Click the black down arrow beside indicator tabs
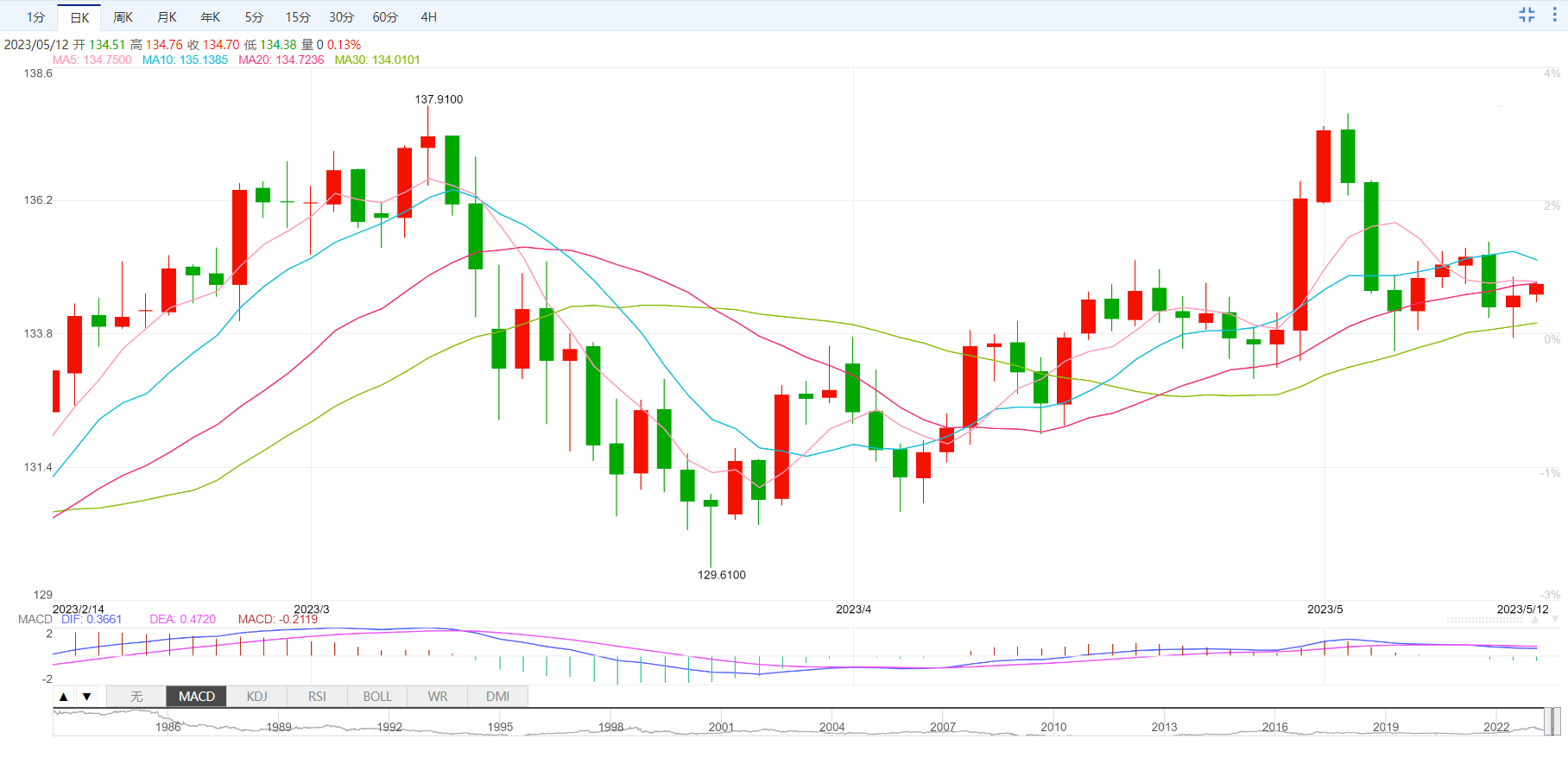Image resolution: width=1568 pixels, height=764 pixels. tap(86, 697)
